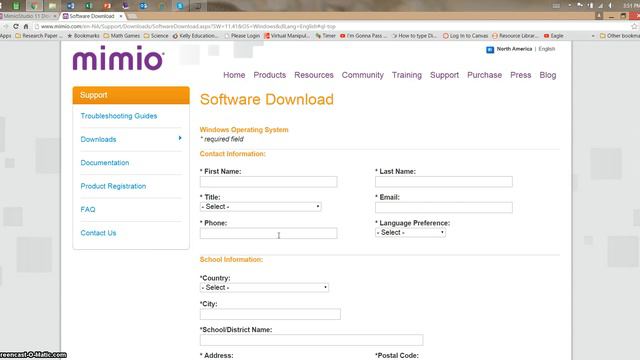Open the Other bookmarks folder
This screenshot has width=640, height=360.
tap(620, 36)
